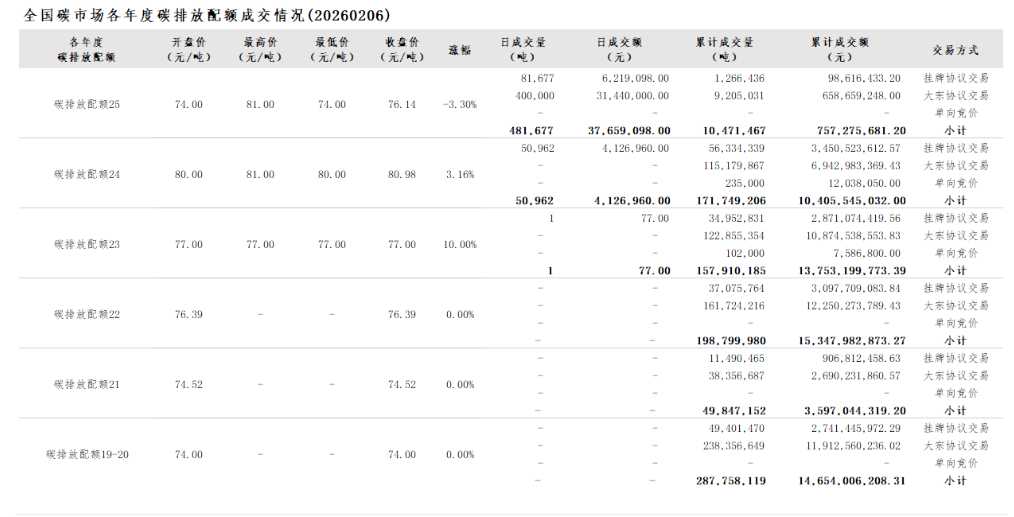This screenshot has height=517, width=1014.
Task: Click the 日成交量 column header
Action: pos(524,50)
